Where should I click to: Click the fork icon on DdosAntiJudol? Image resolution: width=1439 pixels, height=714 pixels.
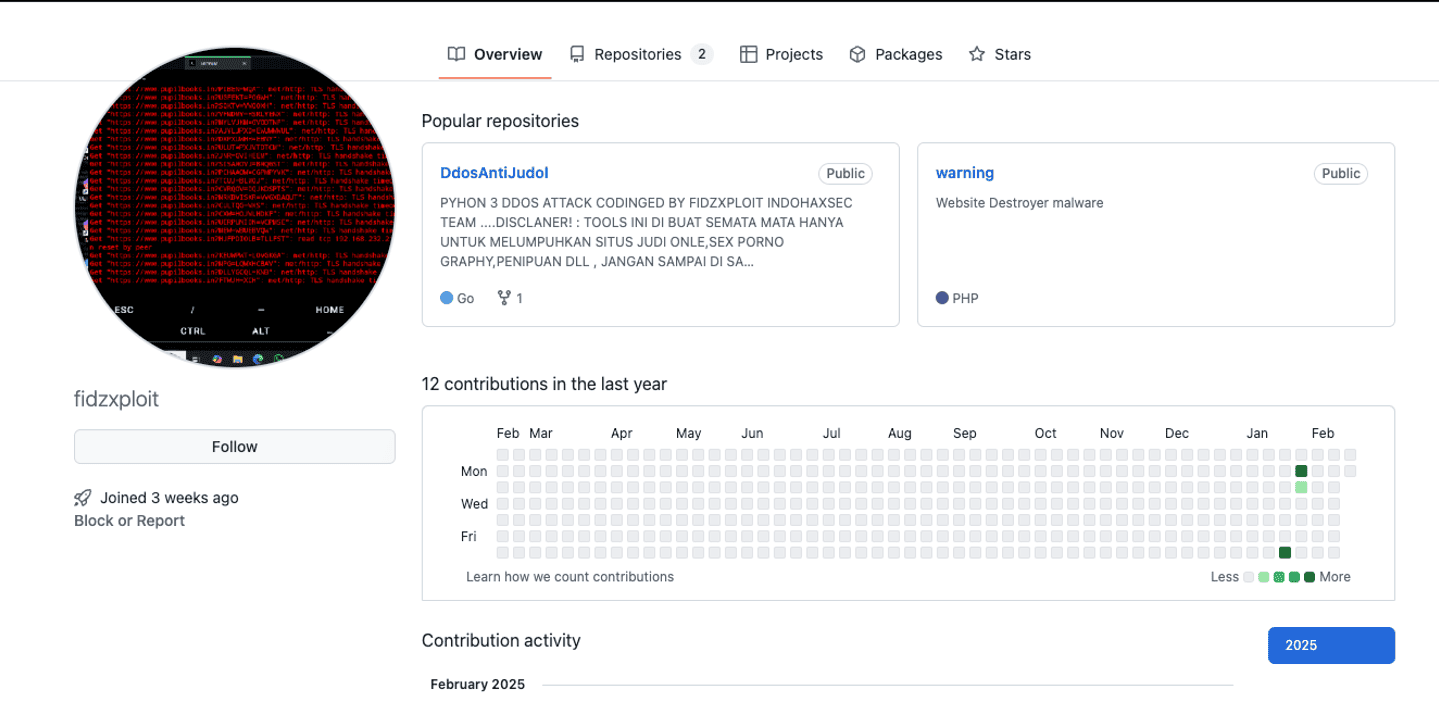(x=504, y=298)
